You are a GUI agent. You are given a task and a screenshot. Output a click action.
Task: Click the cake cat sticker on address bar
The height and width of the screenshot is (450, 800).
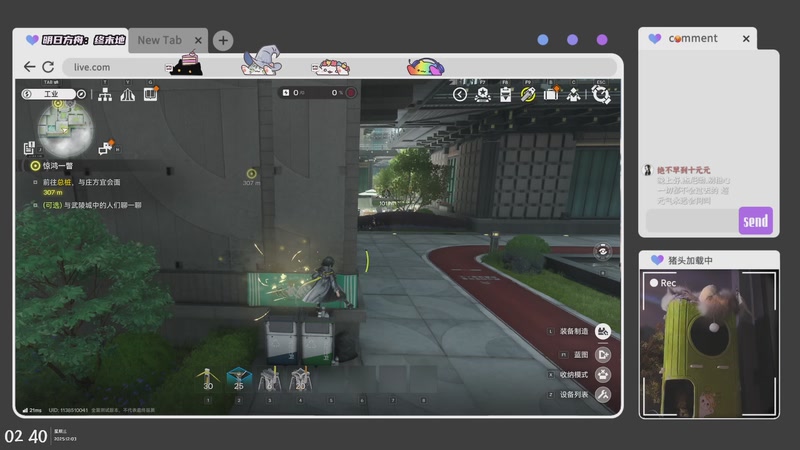point(184,64)
